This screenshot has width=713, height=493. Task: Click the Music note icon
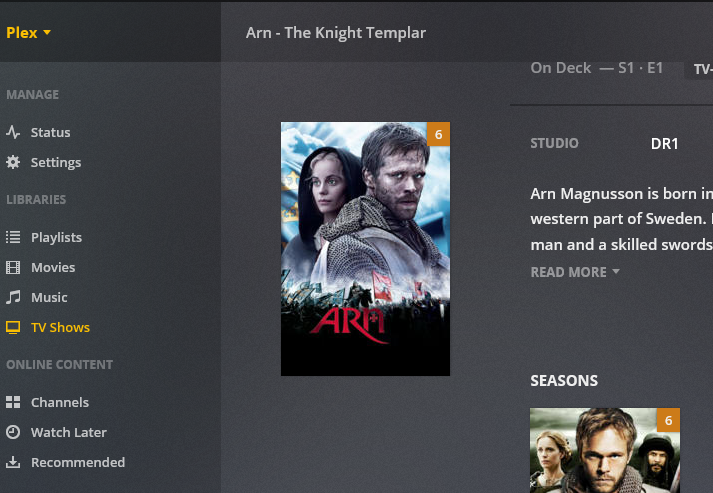(13, 297)
